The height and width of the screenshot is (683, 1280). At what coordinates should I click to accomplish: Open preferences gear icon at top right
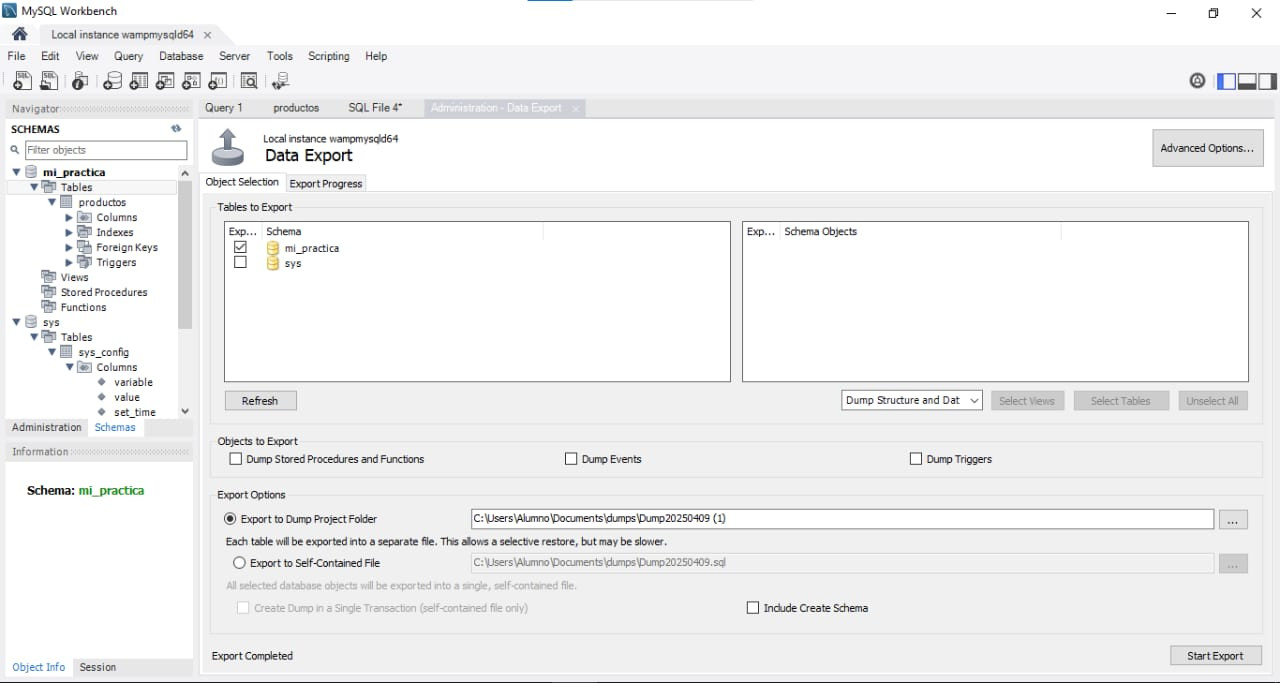pyautogui.click(x=1197, y=81)
